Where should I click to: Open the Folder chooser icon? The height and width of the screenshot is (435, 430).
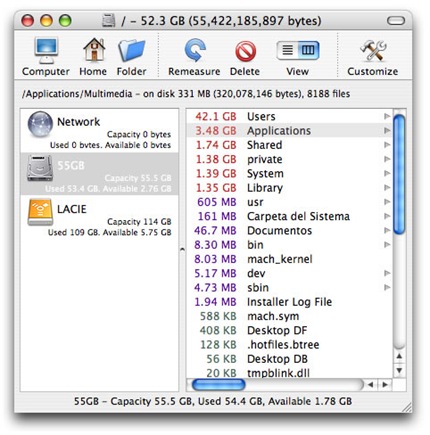point(131,50)
